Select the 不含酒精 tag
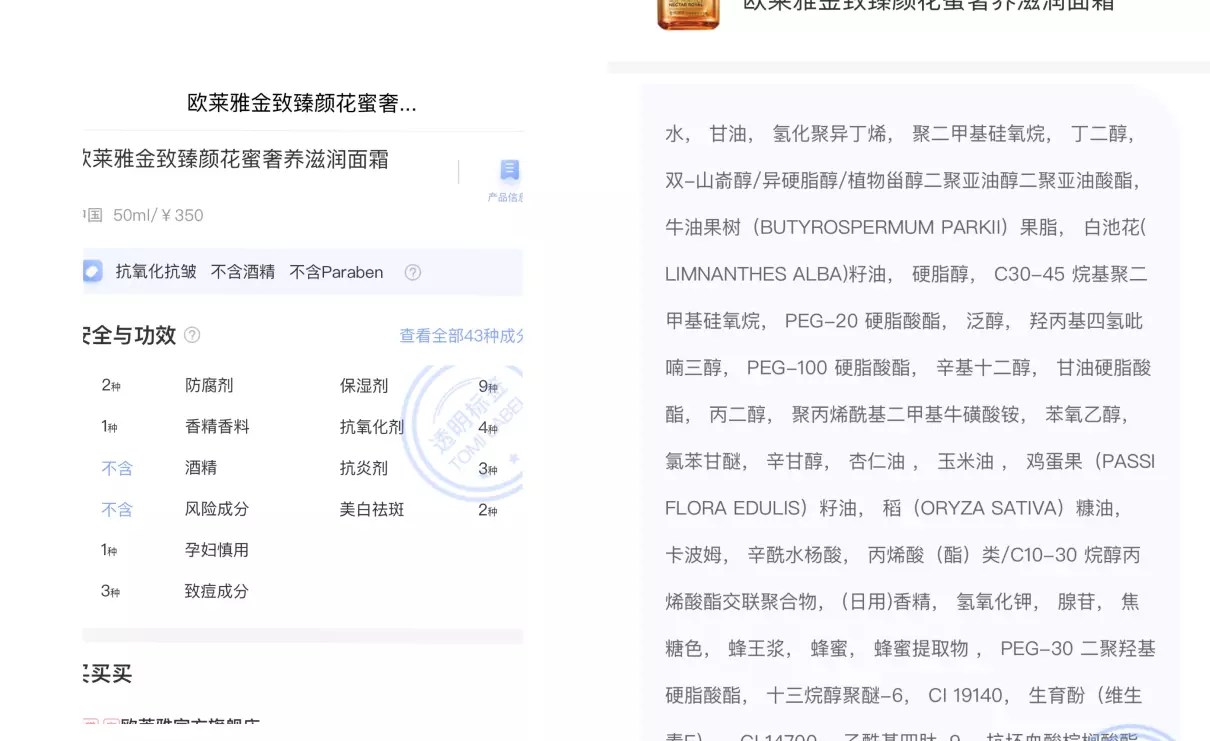The width and height of the screenshot is (1210, 741). pos(243,272)
